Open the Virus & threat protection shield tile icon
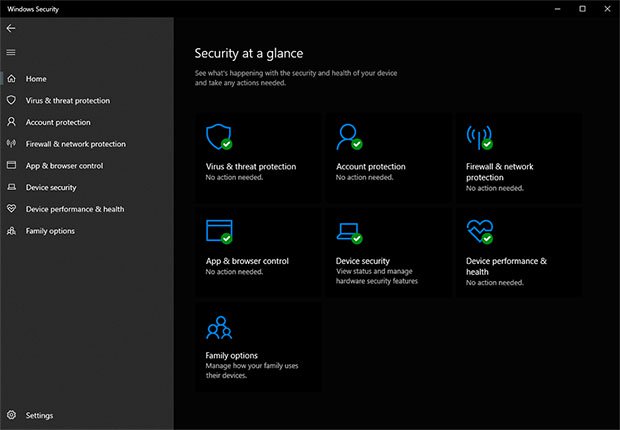The height and width of the screenshot is (430, 620). (219, 137)
